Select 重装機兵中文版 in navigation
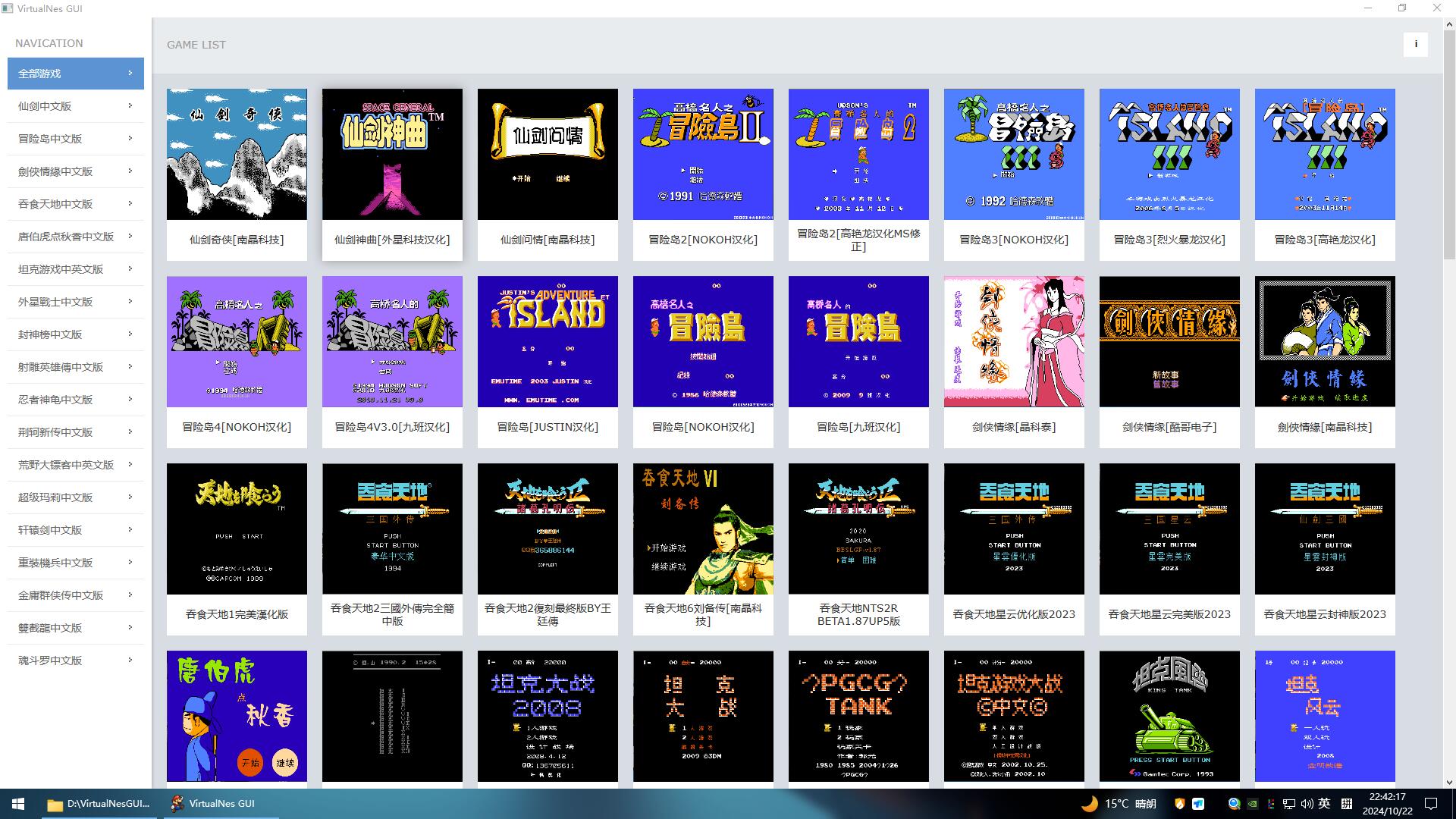This screenshot has height=819, width=1456. tap(76, 563)
